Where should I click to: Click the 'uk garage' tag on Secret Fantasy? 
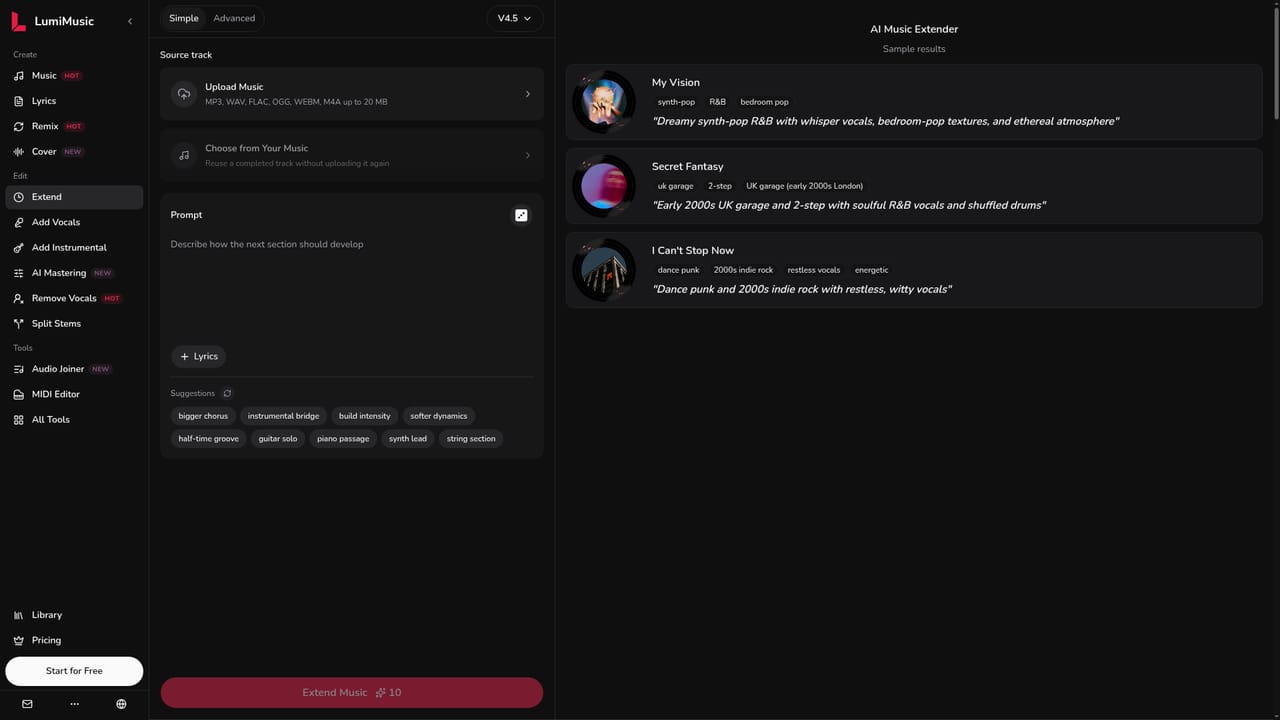pyautogui.click(x=676, y=186)
